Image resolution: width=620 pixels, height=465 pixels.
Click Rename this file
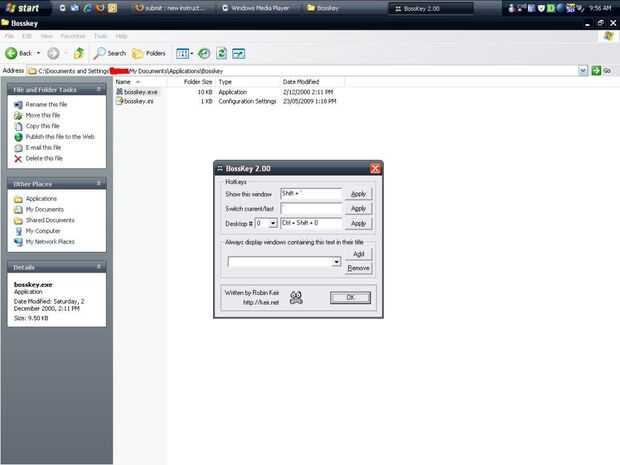coord(46,104)
